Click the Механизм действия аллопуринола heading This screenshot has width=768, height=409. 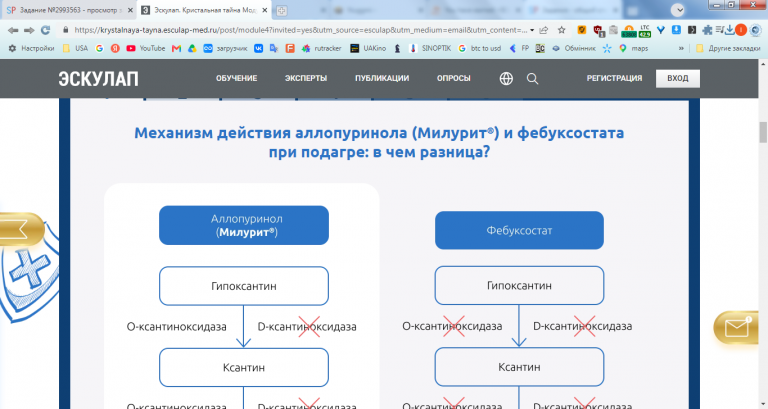[379, 142]
